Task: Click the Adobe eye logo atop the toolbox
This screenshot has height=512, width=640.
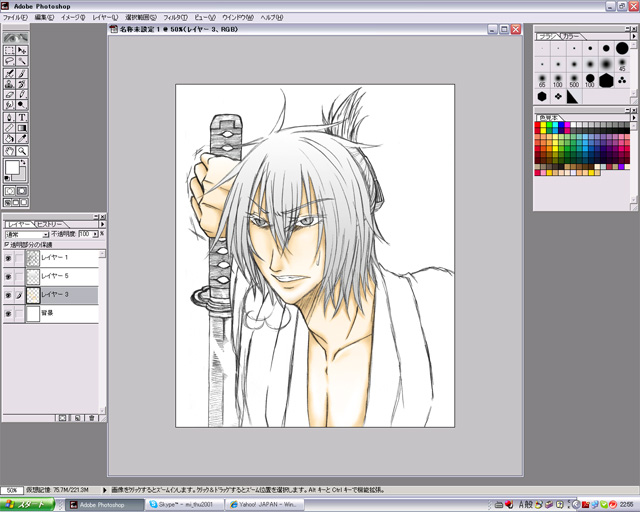Action: tap(16, 38)
